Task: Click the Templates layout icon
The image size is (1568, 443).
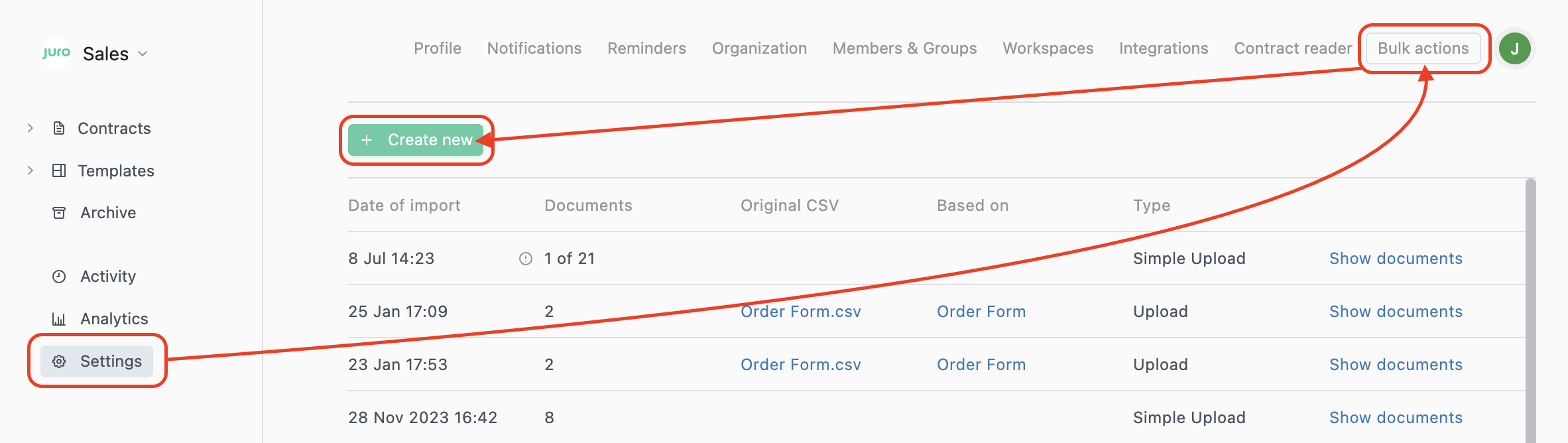Action: (x=59, y=170)
